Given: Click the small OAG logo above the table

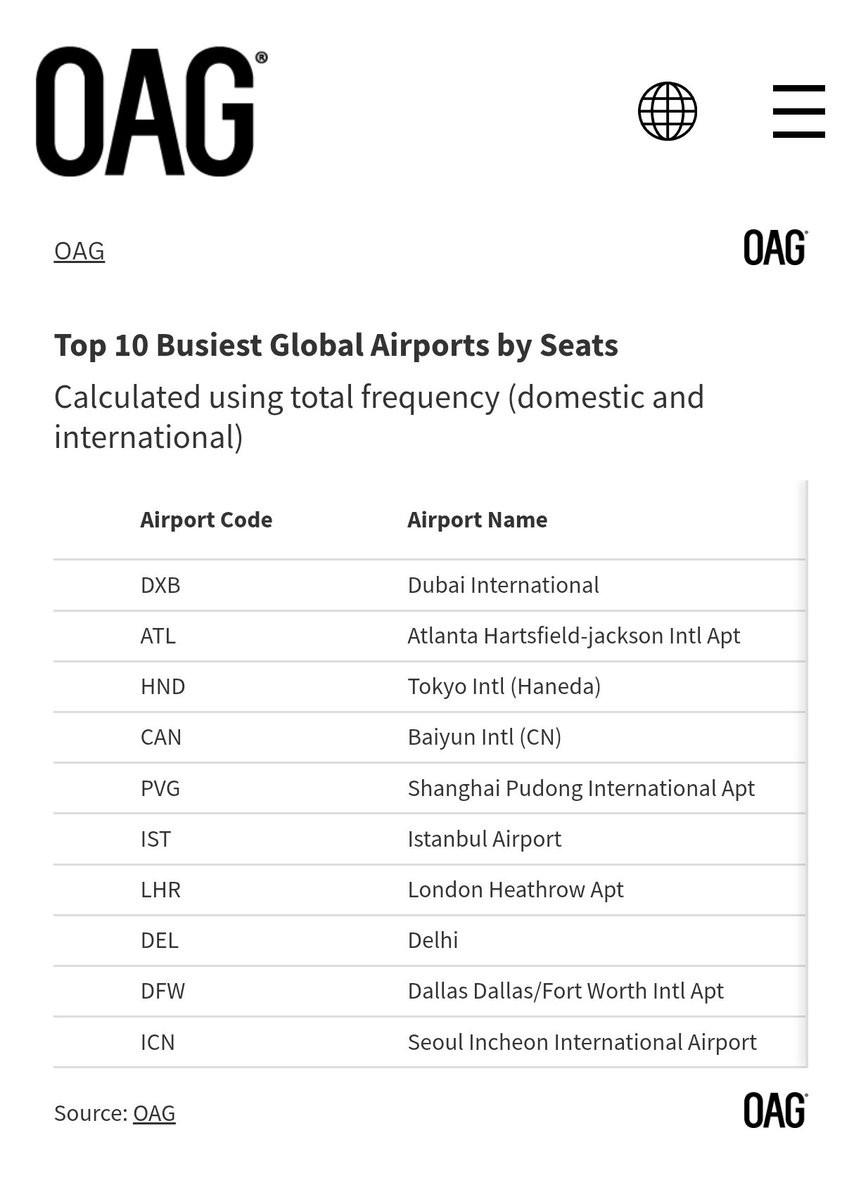Looking at the screenshot, I should pyautogui.click(x=775, y=248).
